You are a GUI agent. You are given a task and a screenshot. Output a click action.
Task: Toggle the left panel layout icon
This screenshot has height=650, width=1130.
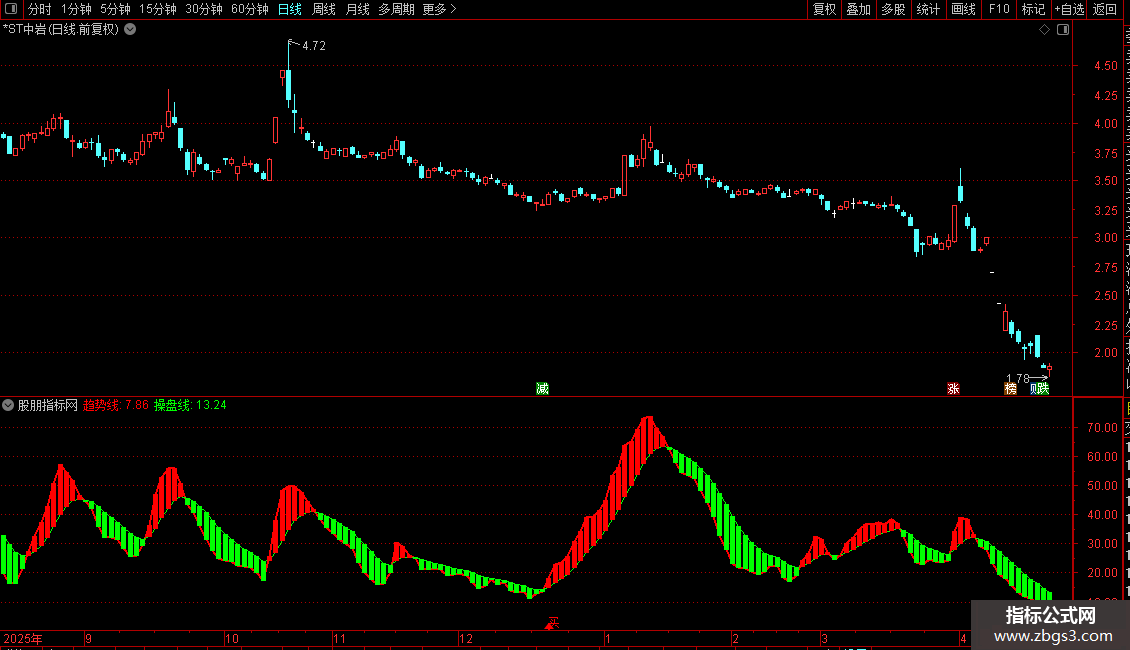(11, 9)
